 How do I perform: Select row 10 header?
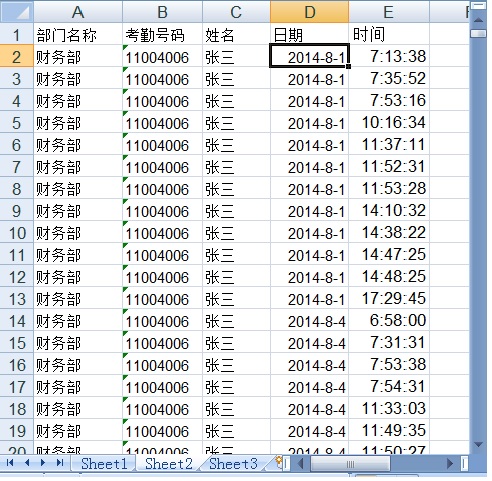pyautogui.click(x=17, y=232)
